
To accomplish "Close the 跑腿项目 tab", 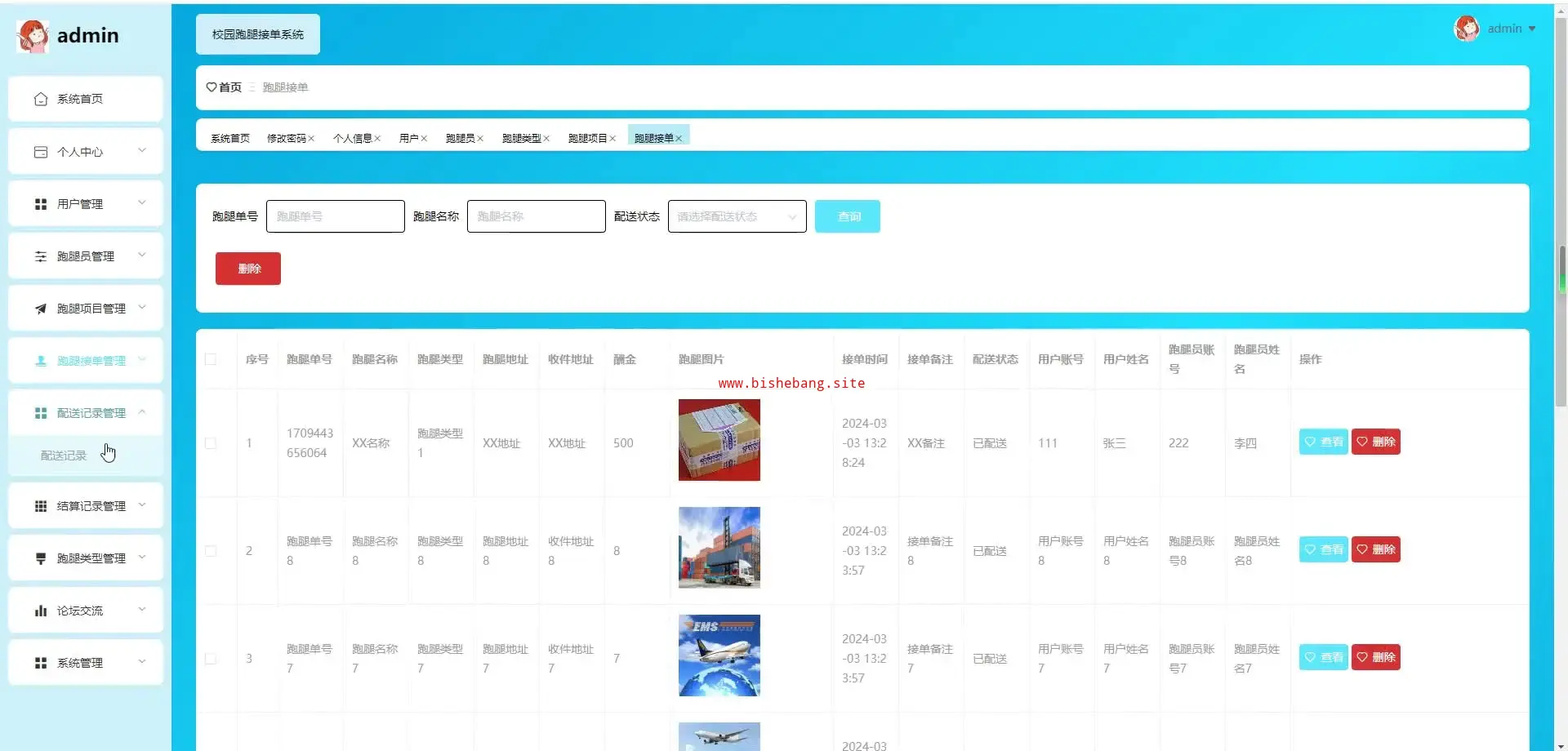I will click(x=612, y=139).
